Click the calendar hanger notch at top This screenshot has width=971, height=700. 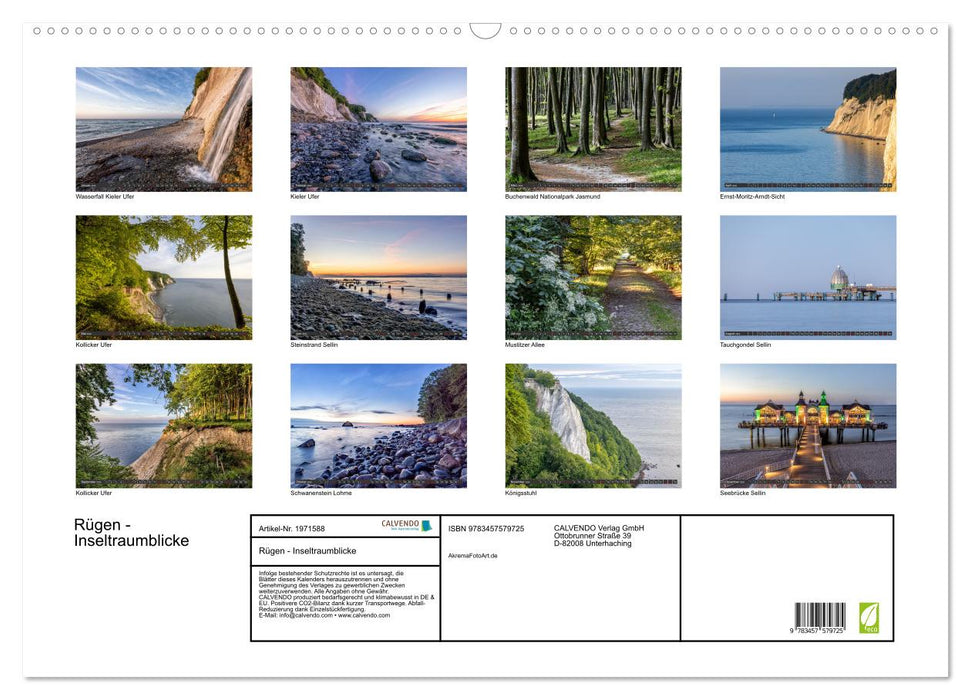[485, 31]
